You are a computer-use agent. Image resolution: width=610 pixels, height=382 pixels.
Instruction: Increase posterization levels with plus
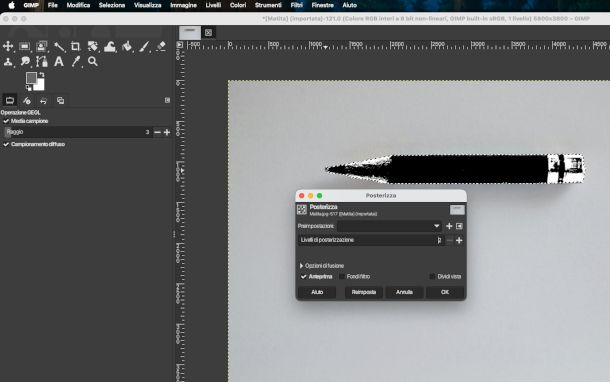tap(459, 240)
